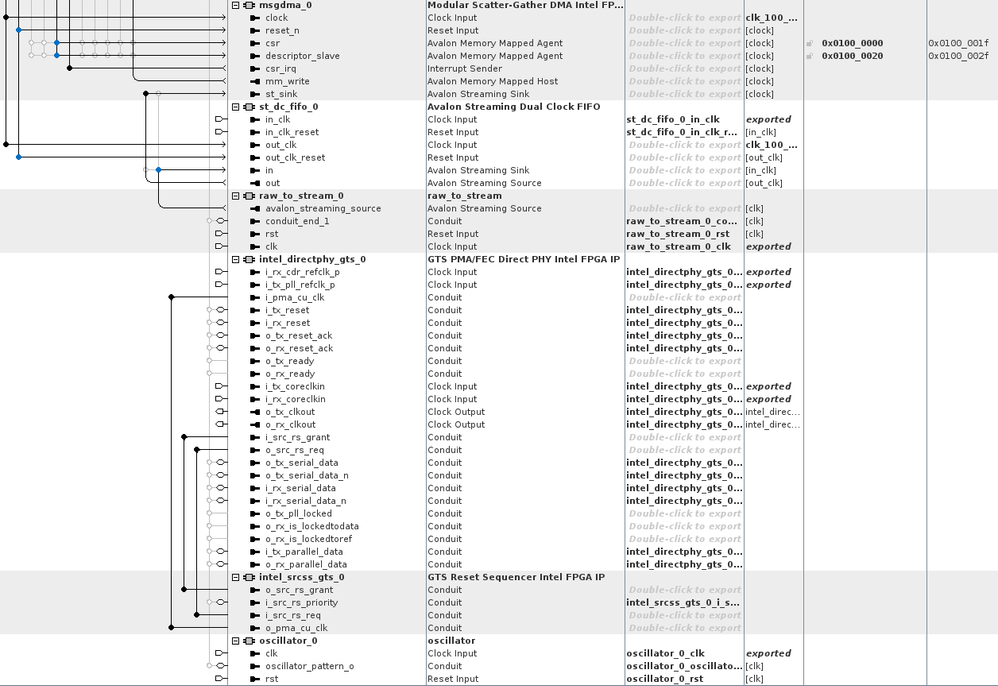Select the st_sink interface name

tap(281, 94)
